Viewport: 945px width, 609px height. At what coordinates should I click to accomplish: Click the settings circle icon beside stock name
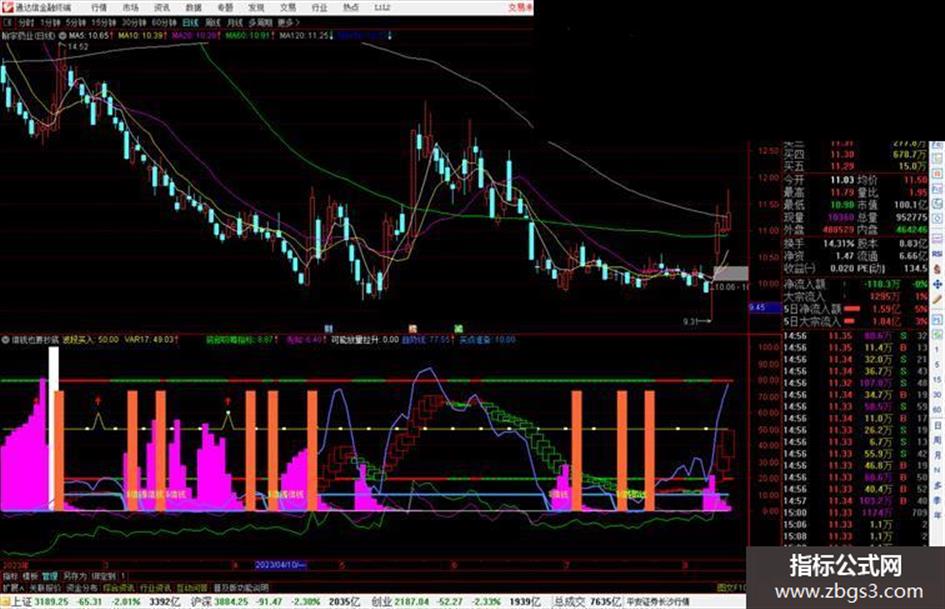click(x=62, y=36)
